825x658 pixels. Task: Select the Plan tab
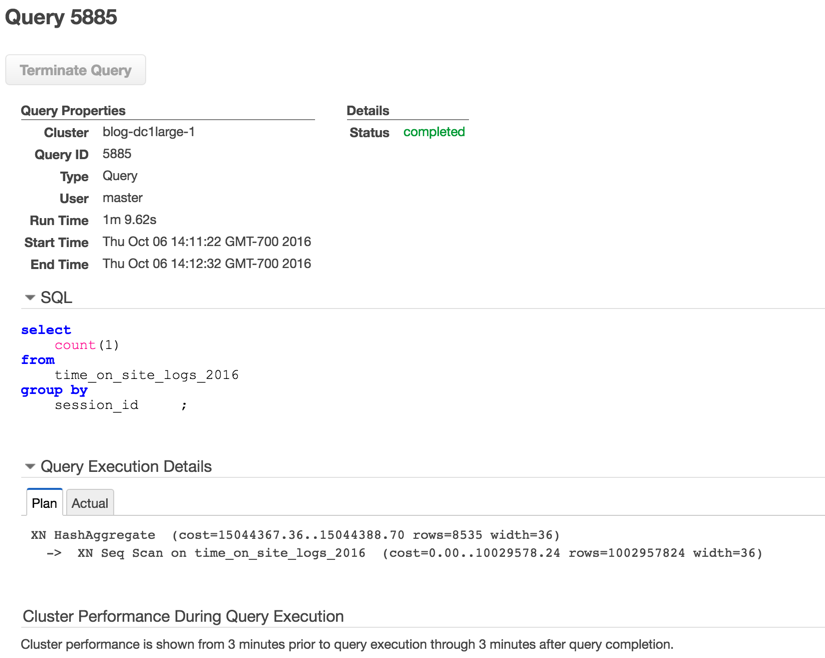44,503
